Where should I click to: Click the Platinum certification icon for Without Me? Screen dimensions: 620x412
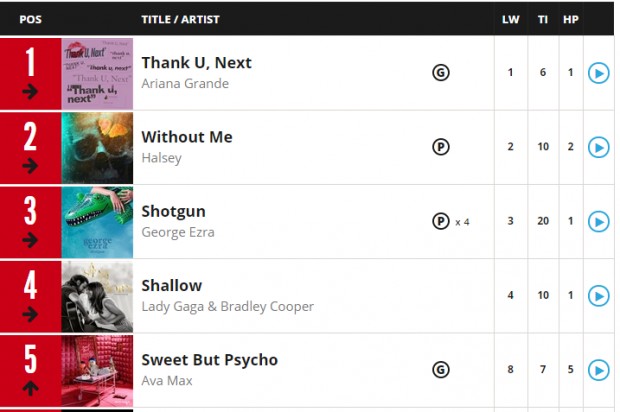point(440,147)
